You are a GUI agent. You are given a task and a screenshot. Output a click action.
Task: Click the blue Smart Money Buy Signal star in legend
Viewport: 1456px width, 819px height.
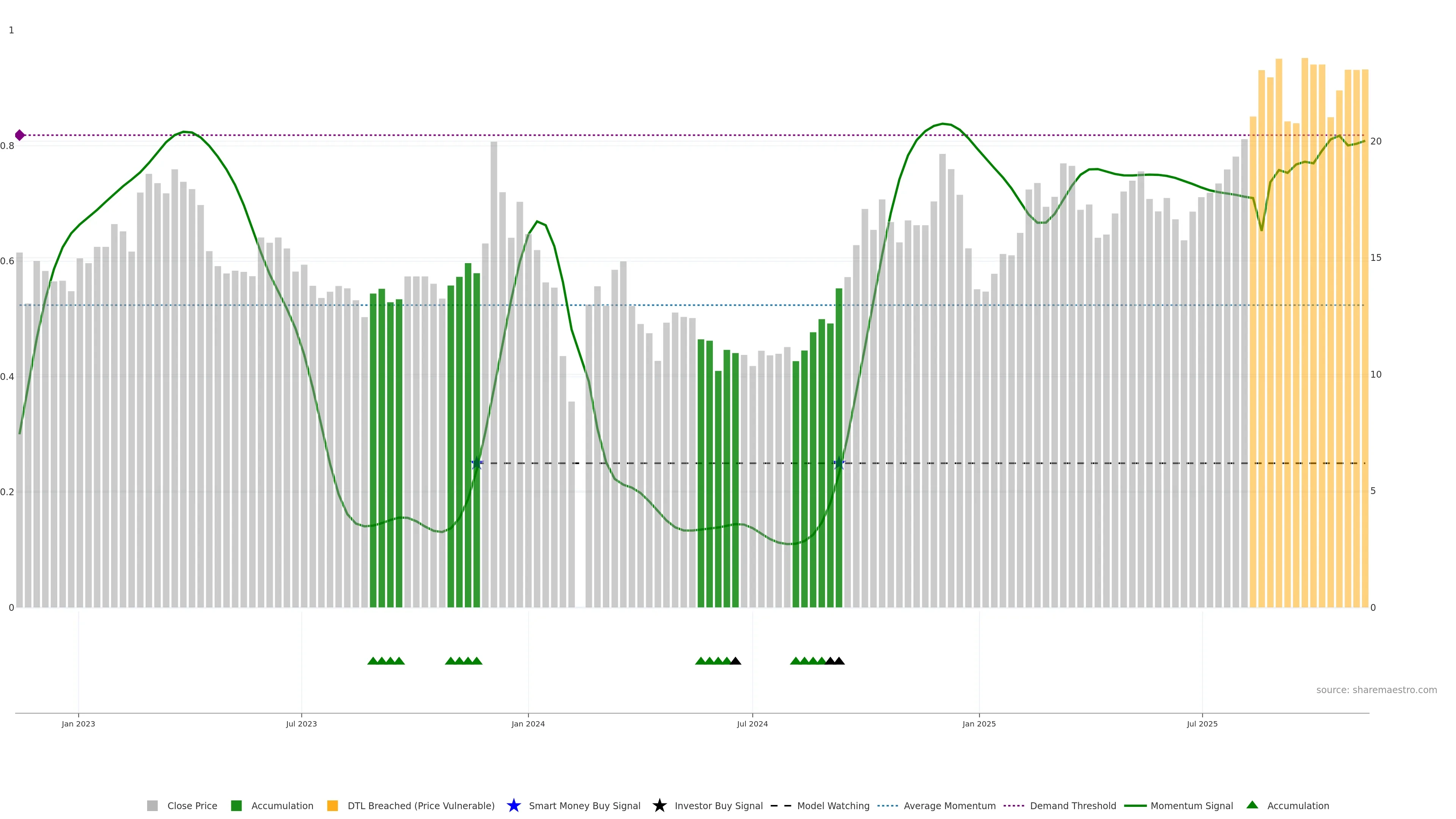pyautogui.click(x=513, y=805)
